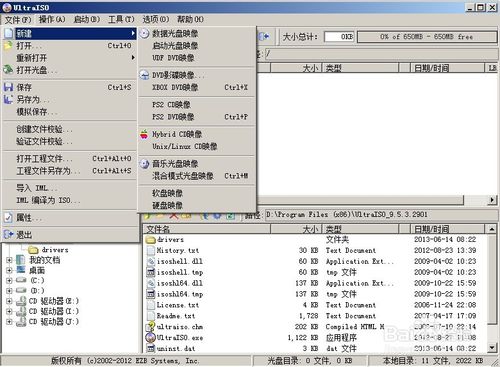Image resolution: width=500 pixels, height=367 pixels.
Task: Open the 选项 menu
Action: coord(156,19)
